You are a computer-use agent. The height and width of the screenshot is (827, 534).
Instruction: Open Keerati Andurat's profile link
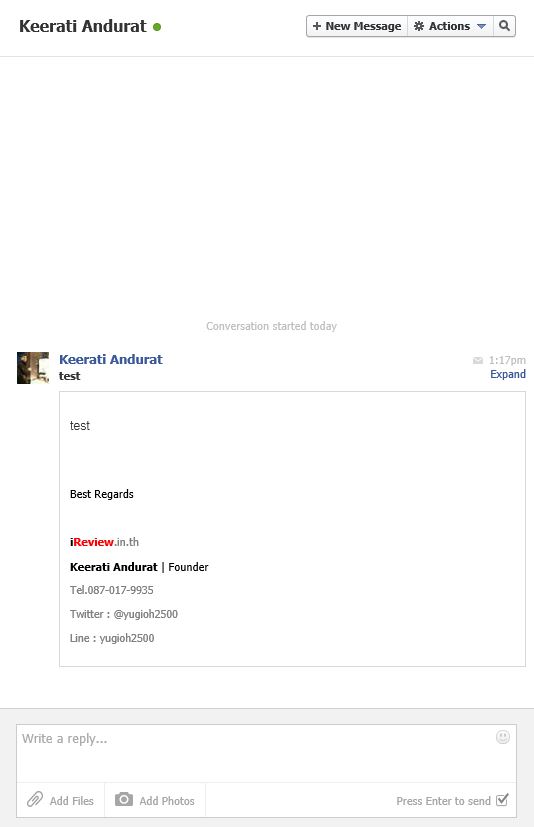tap(111, 359)
